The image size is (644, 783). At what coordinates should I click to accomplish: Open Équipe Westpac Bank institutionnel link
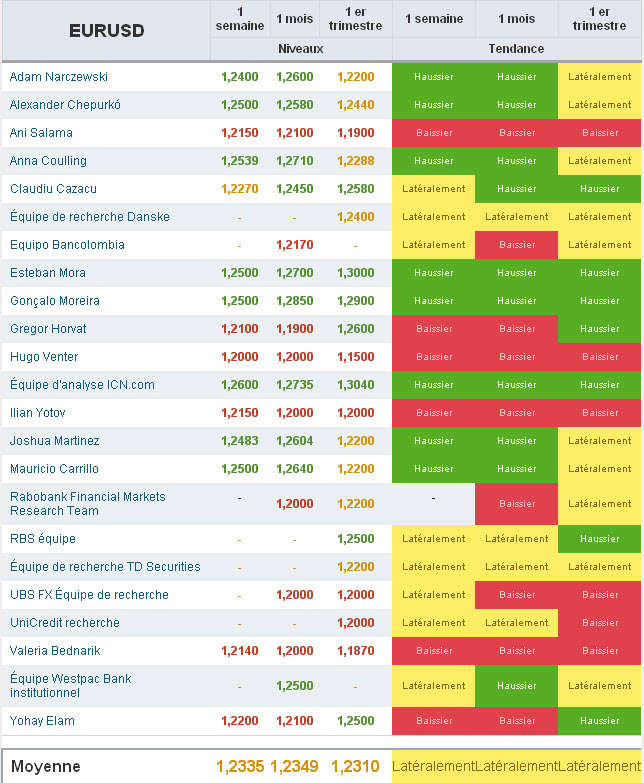(x=71, y=685)
